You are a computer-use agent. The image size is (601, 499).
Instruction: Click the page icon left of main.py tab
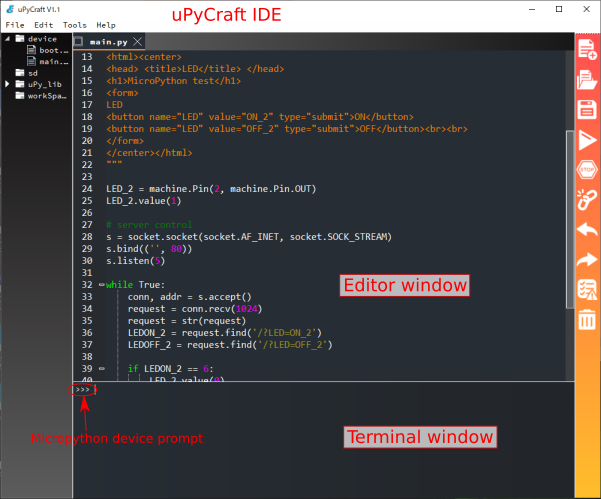[x=78, y=41]
